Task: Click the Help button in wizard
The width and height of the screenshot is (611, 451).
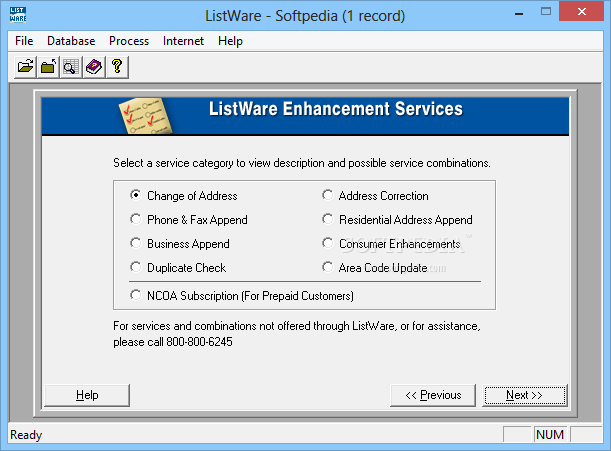Action: tap(87, 395)
